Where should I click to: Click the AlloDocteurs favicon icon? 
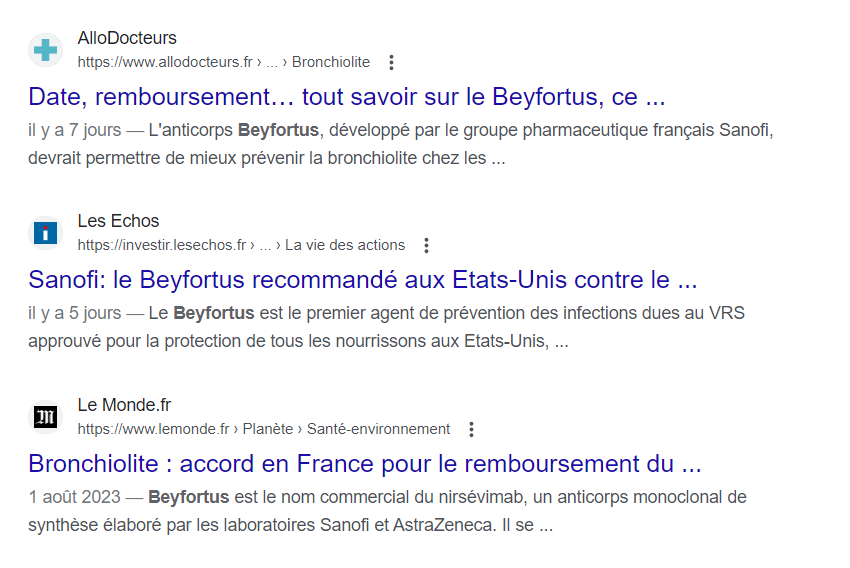(x=45, y=50)
